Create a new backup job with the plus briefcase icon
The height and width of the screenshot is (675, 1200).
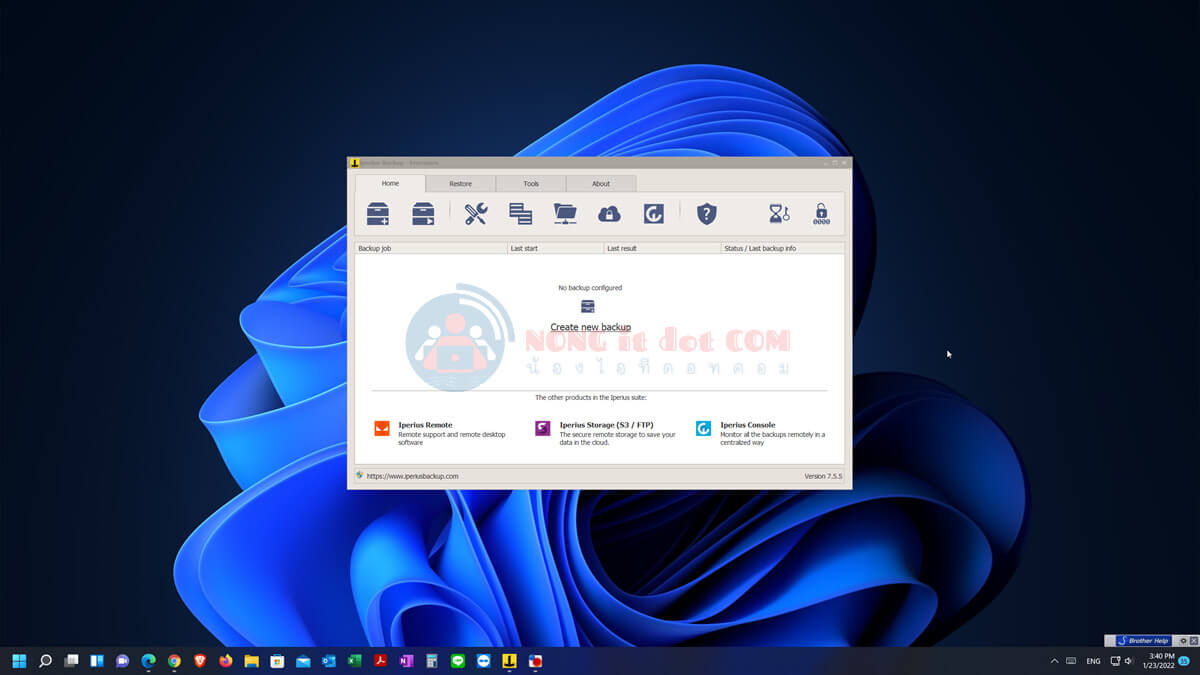tap(377, 212)
